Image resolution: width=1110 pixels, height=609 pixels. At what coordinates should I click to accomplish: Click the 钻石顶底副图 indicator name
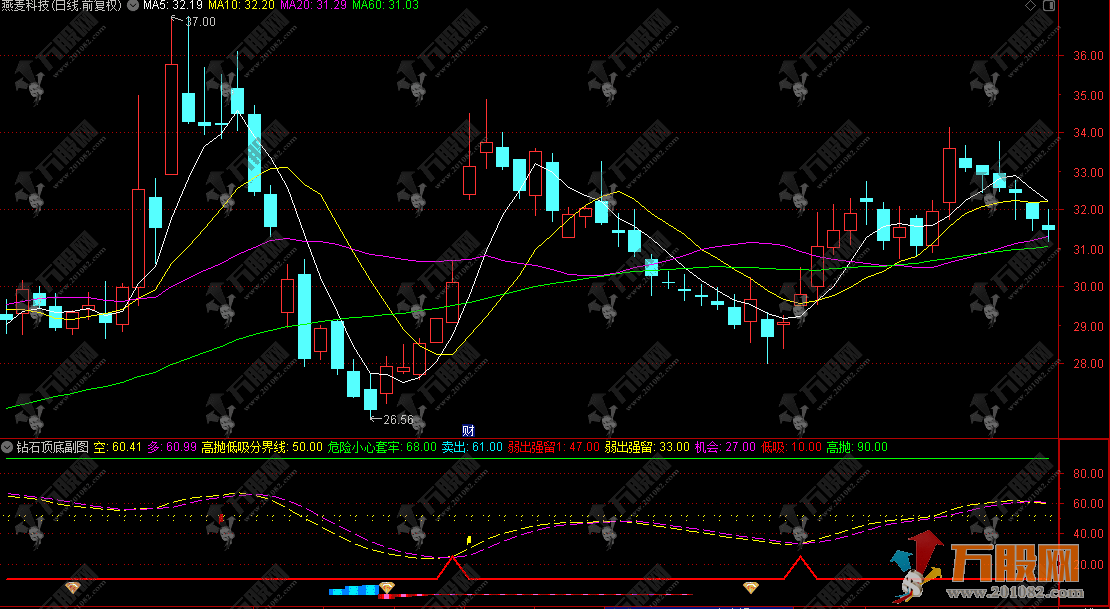pyautogui.click(x=53, y=447)
